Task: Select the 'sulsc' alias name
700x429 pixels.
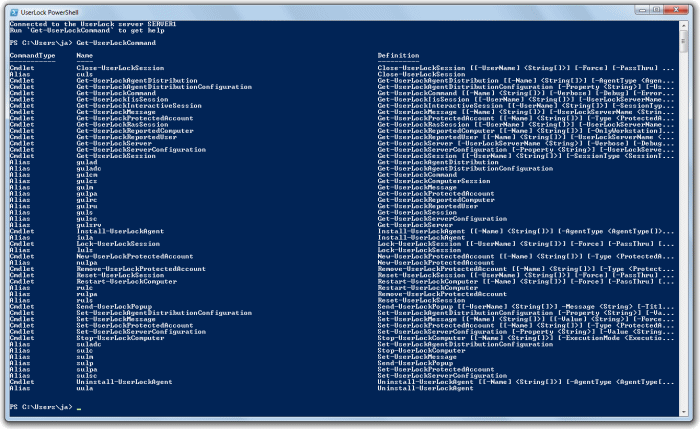Action: click(x=87, y=375)
